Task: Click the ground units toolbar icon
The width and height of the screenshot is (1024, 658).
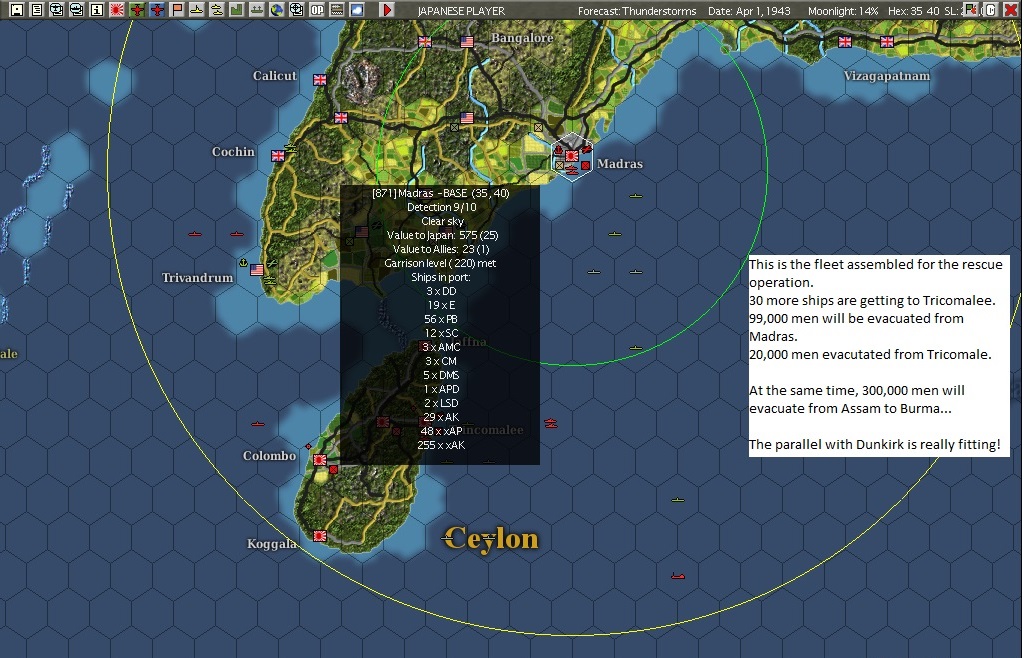Action: click(x=257, y=10)
